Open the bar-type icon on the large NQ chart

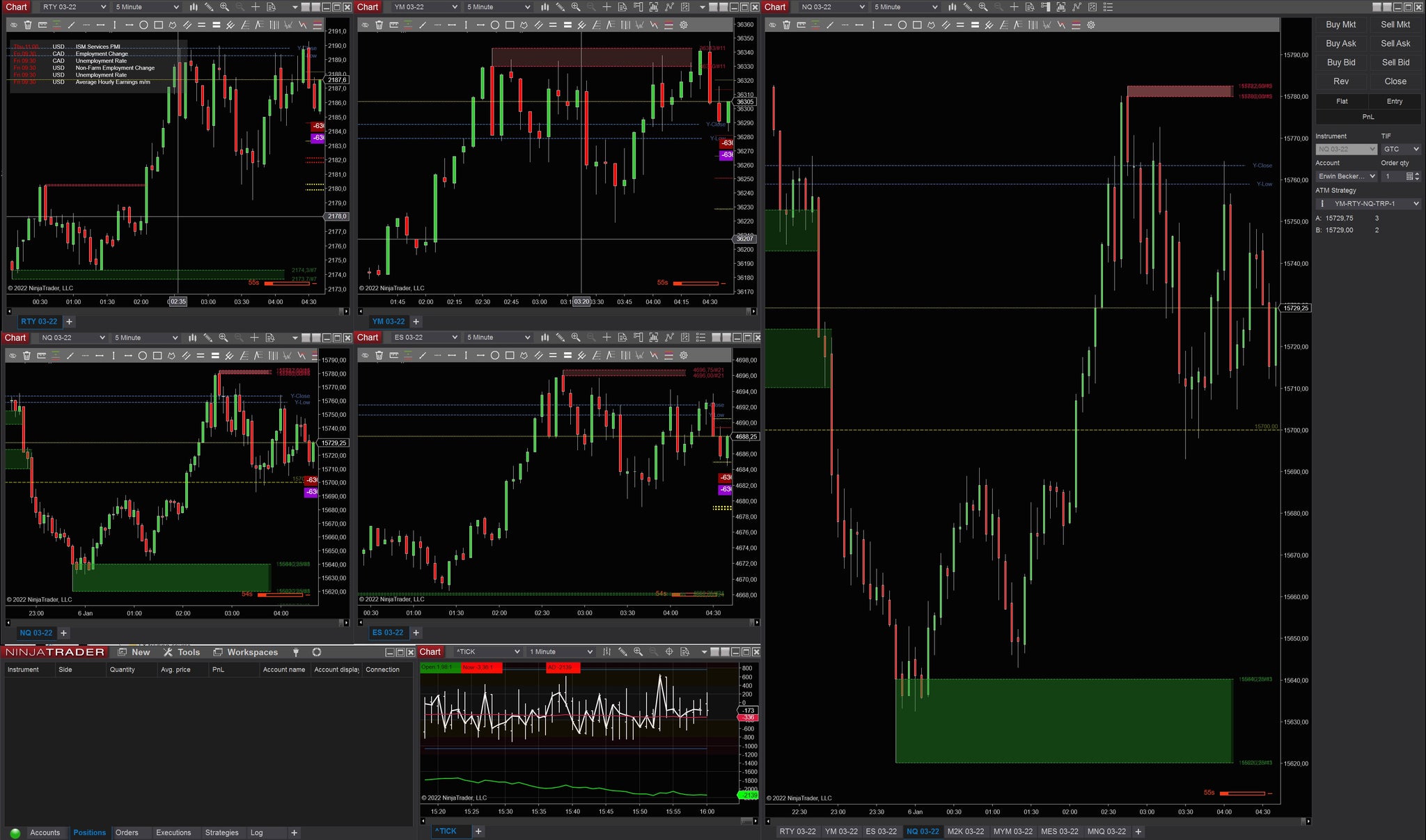click(952, 7)
